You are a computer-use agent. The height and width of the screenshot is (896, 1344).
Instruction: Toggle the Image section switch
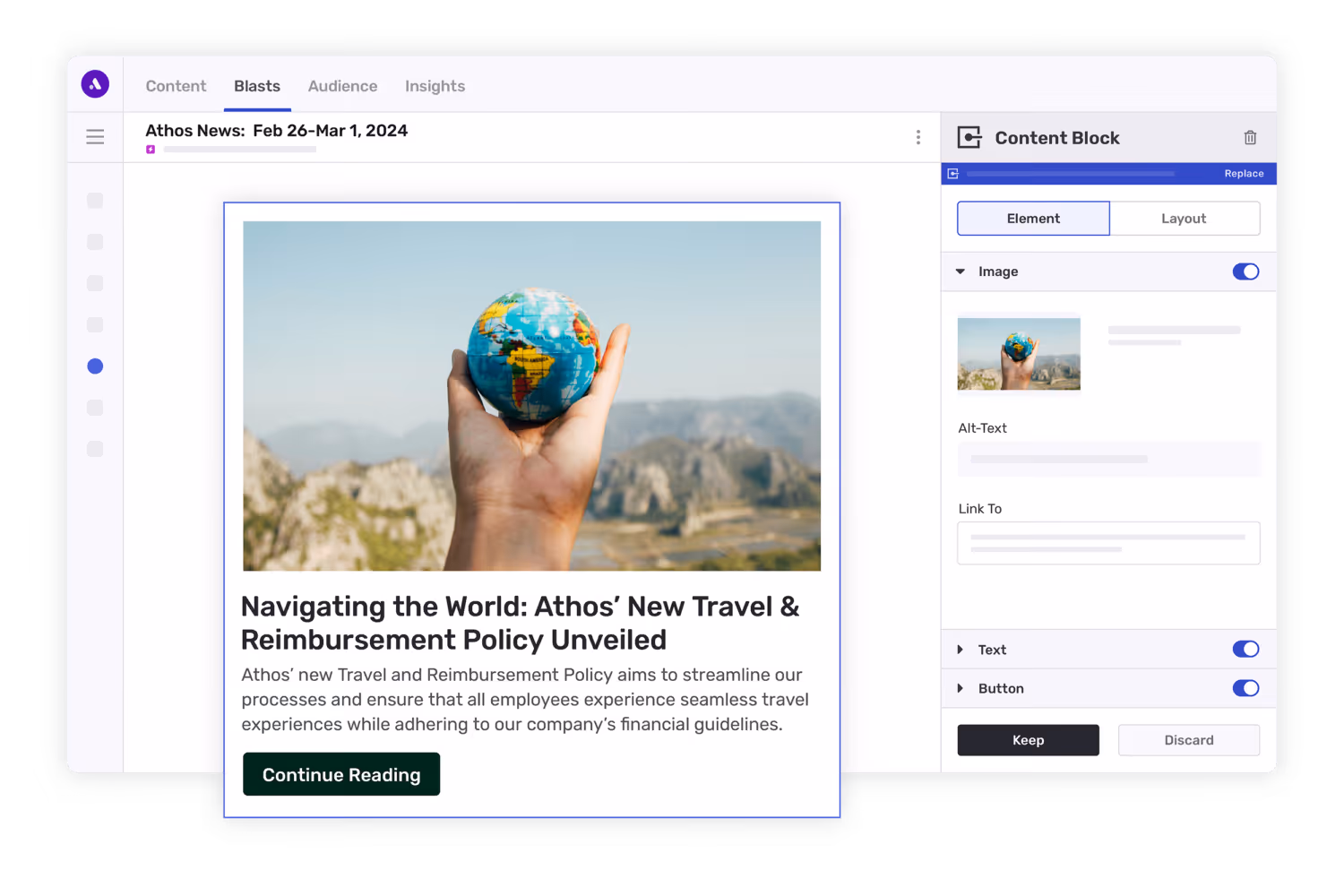point(1245,271)
